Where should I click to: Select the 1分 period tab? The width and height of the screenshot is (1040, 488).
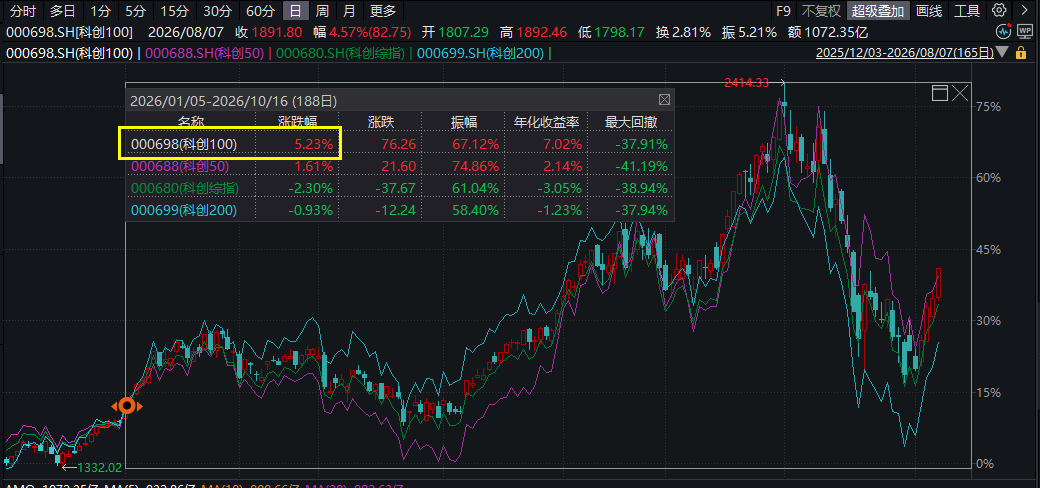tap(101, 10)
